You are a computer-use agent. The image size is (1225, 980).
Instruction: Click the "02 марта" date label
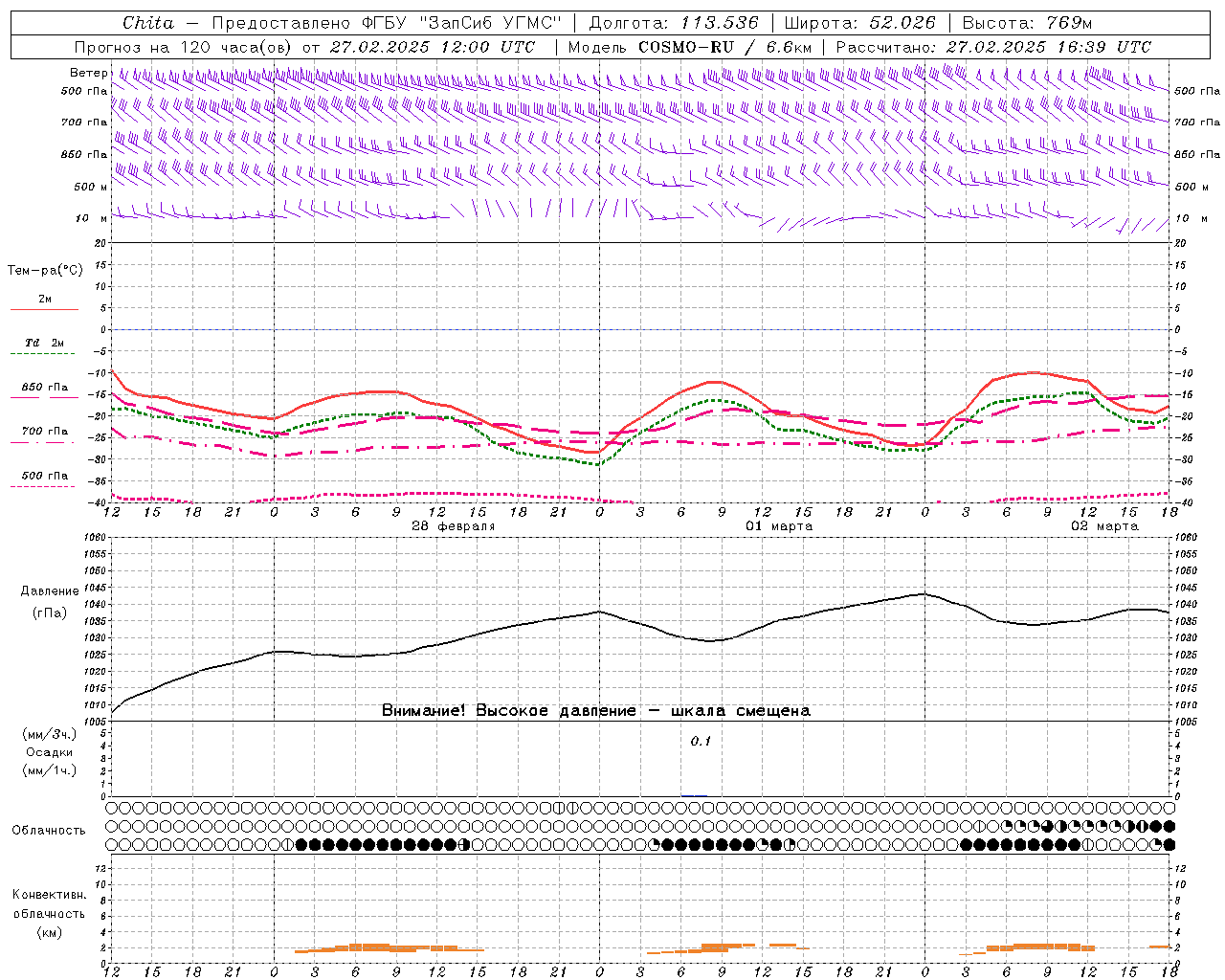1104,526
